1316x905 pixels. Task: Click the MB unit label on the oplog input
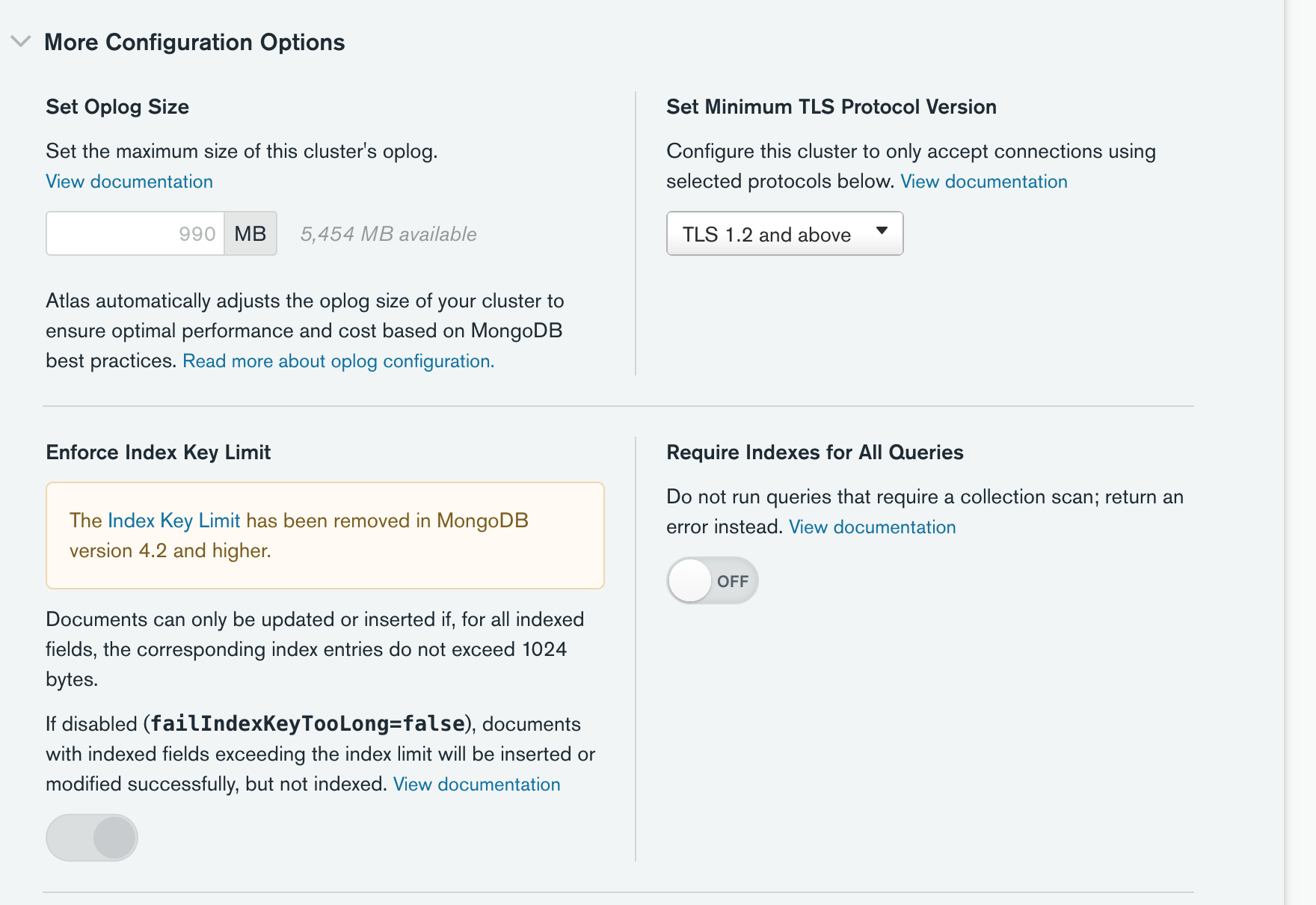(x=250, y=233)
